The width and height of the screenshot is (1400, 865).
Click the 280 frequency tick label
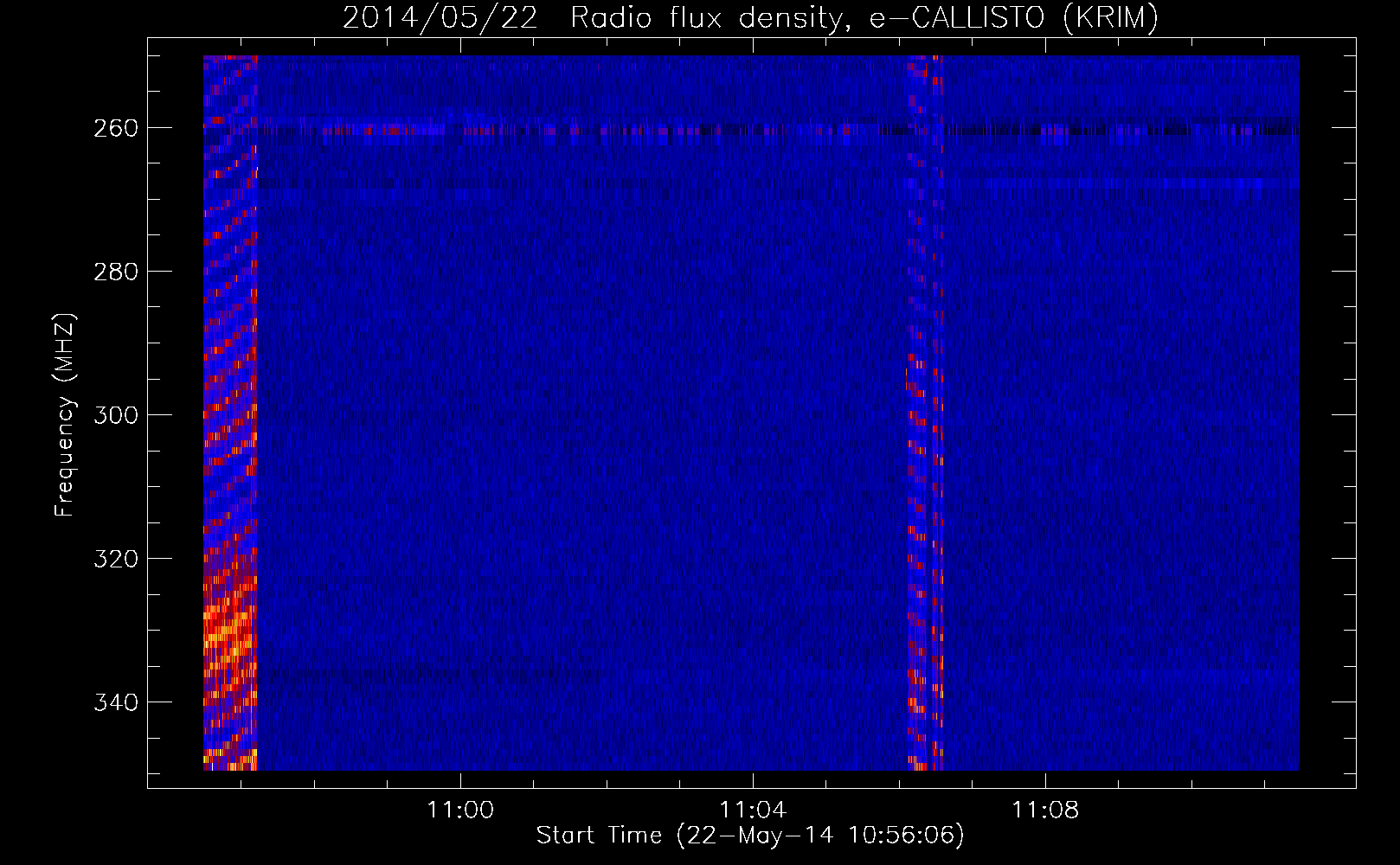tap(116, 272)
